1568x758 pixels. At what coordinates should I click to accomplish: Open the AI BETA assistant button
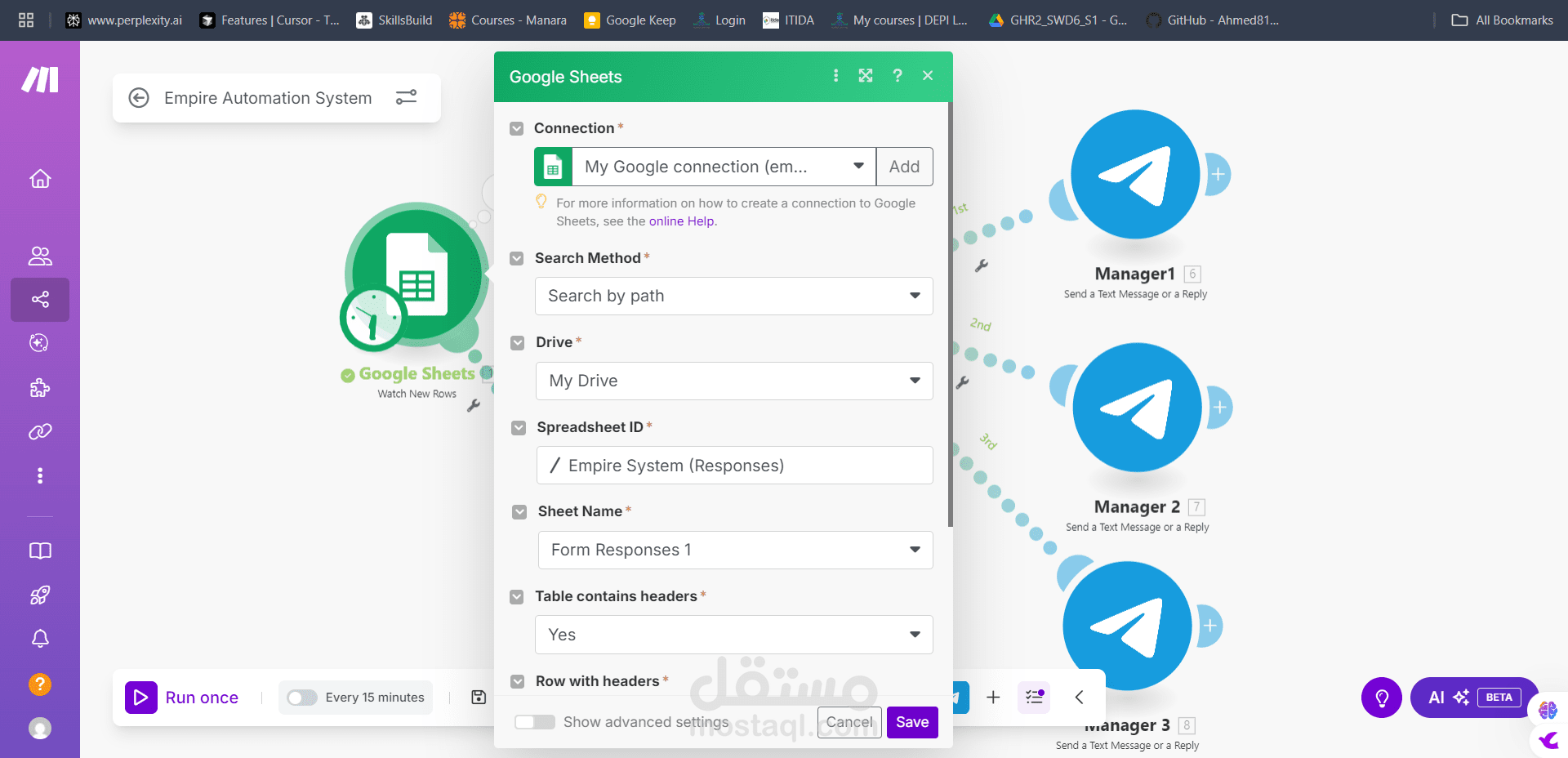(1474, 698)
